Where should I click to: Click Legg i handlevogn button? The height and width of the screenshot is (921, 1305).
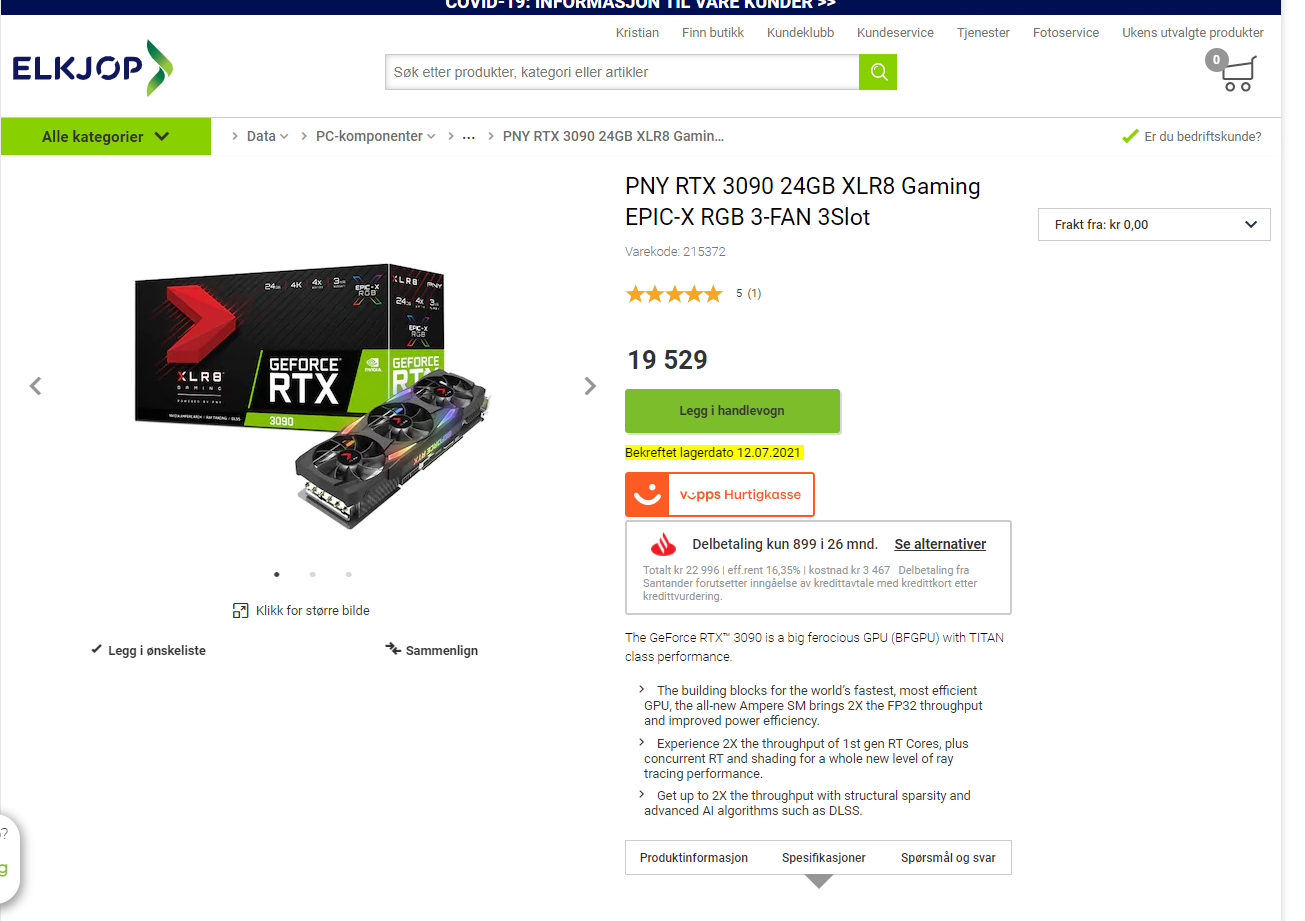pos(732,411)
